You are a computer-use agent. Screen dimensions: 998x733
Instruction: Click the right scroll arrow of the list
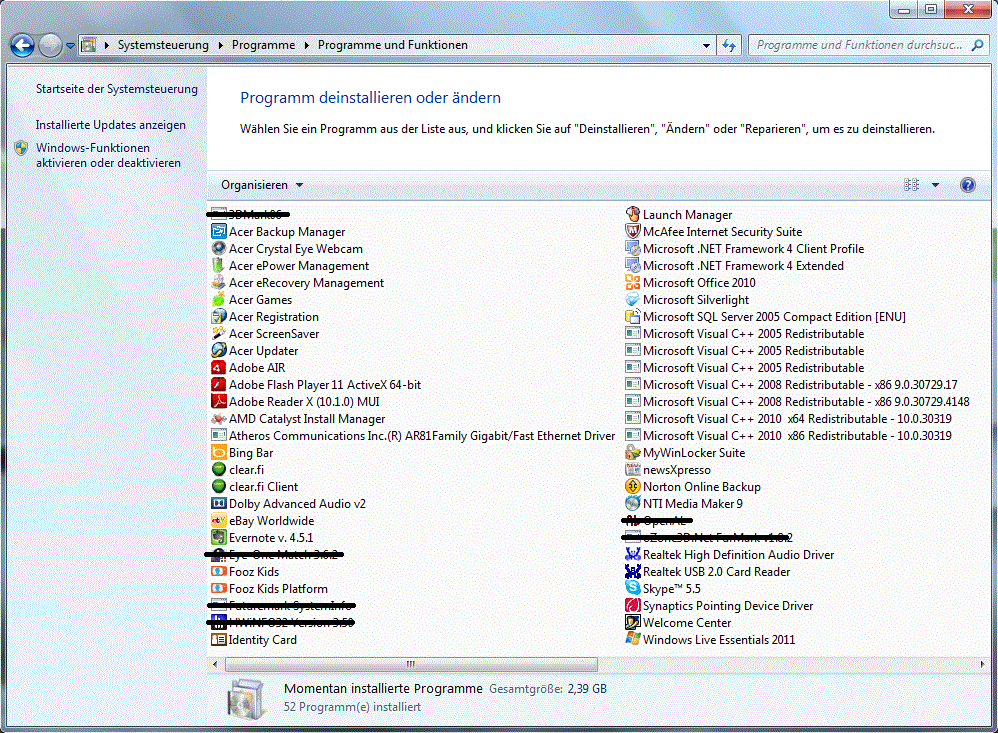tap(982, 664)
